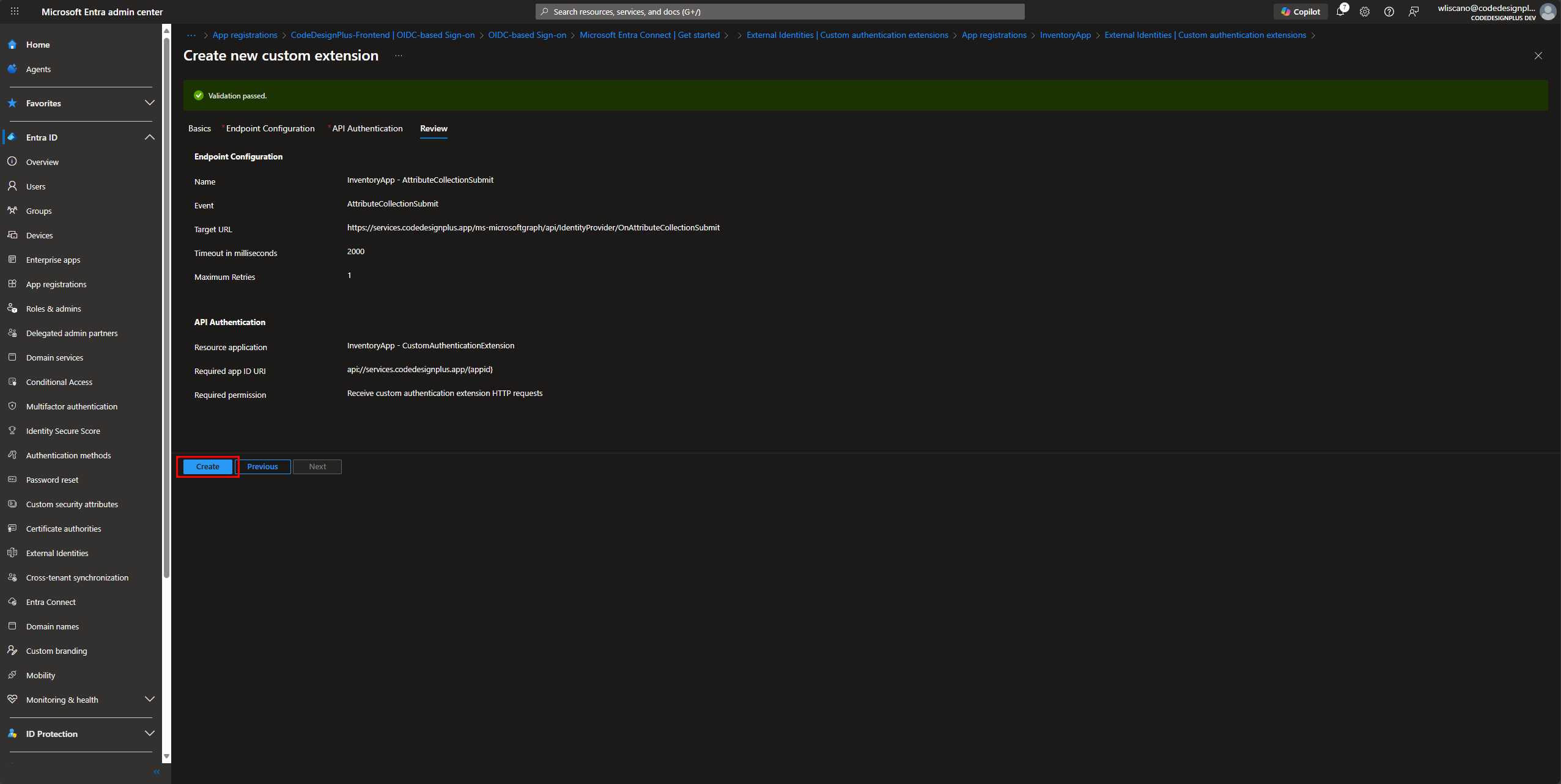
Task: Click the Multifactor authentication shield icon
Action: 12,406
